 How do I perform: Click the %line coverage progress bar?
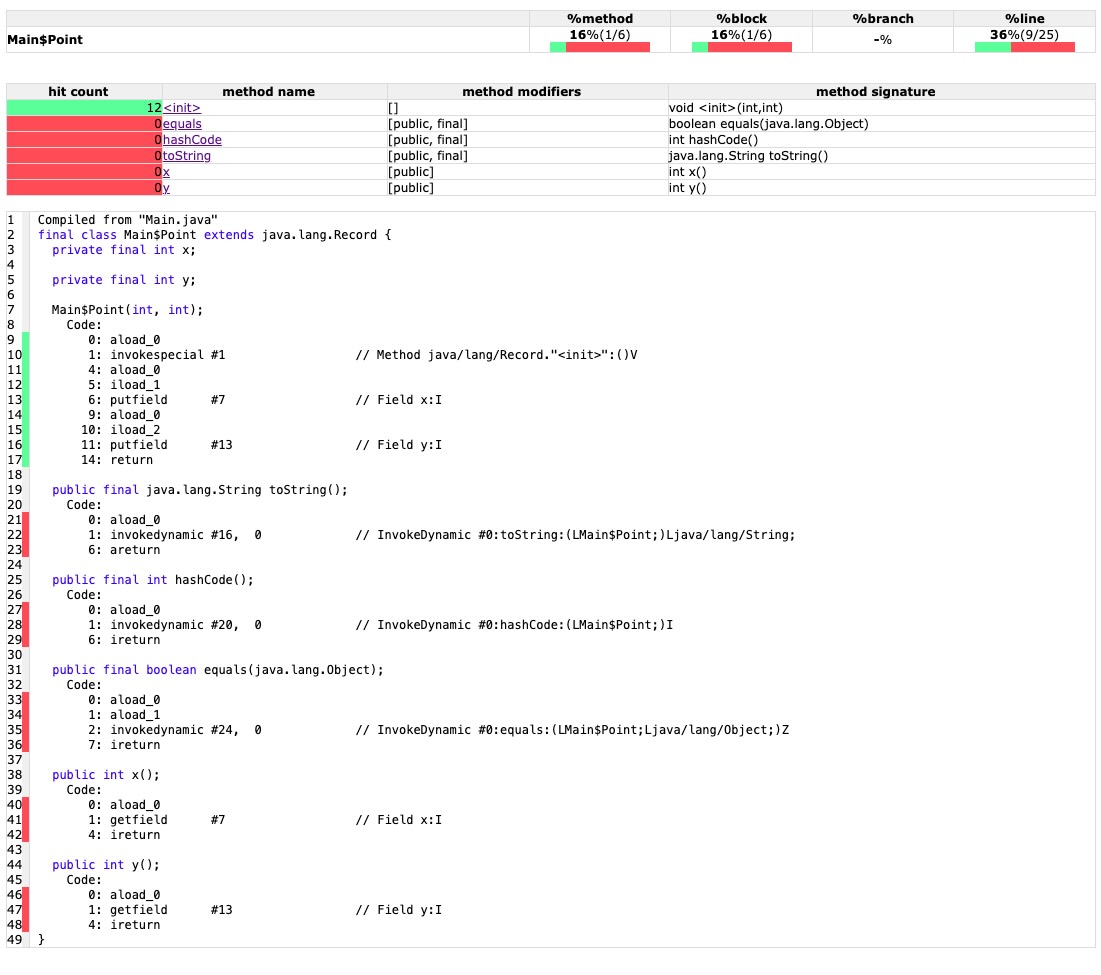point(1024,47)
